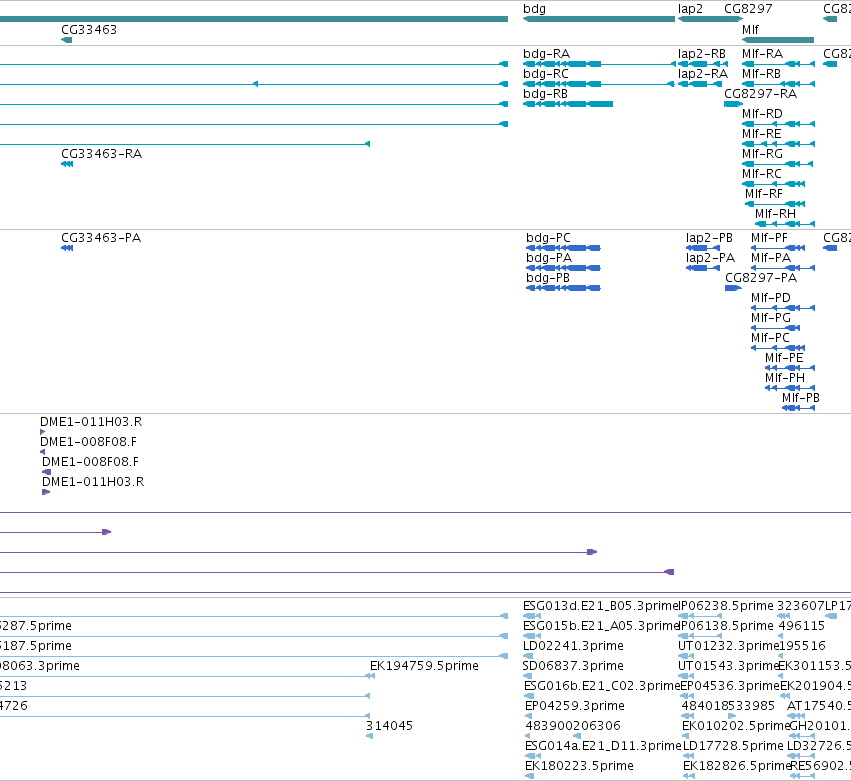Select transcript bdg-RA
The height and width of the screenshot is (781, 851).
599,64
